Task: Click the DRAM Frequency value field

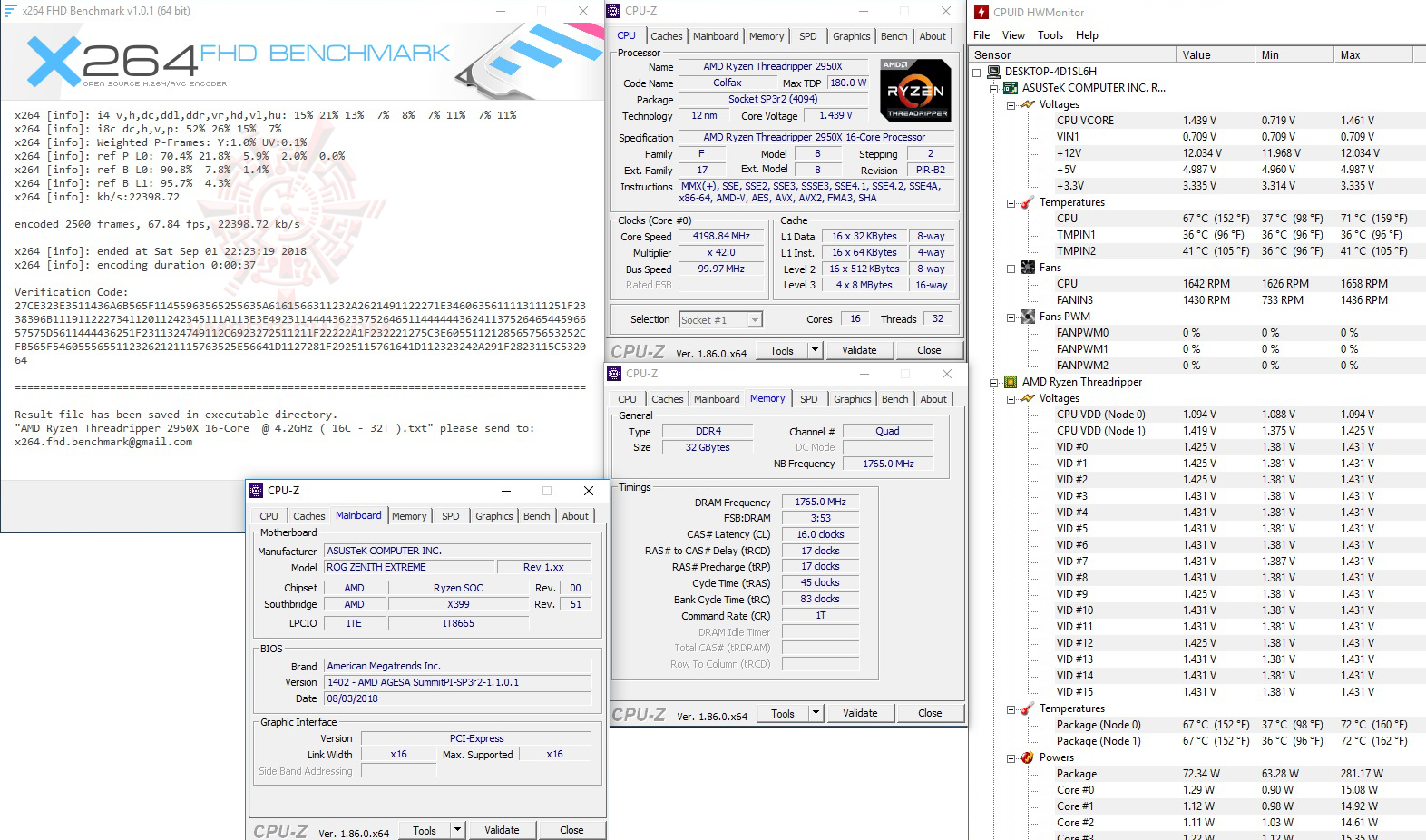Action: 820,502
